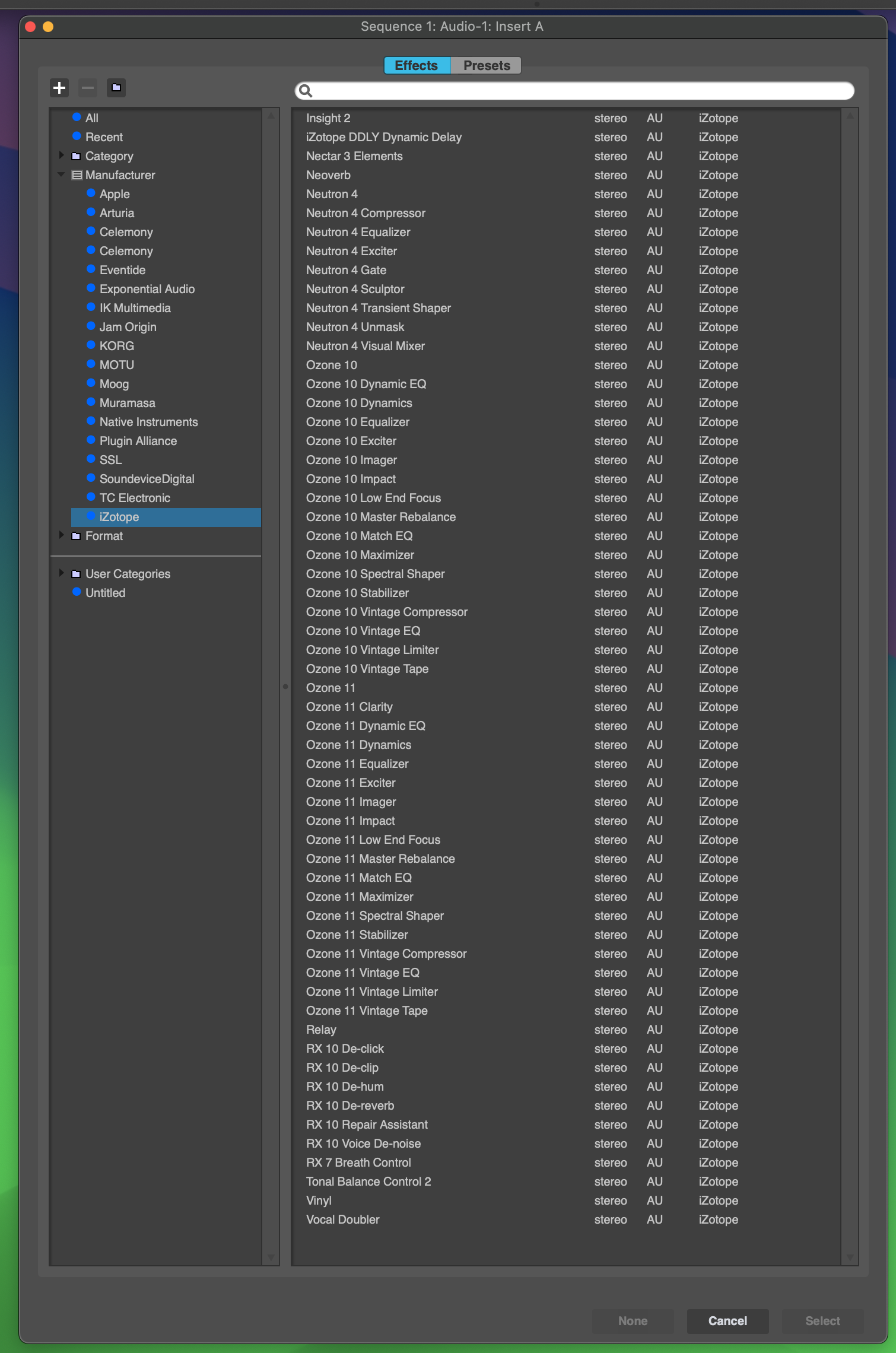This screenshot has width=896, height=1353.
Task: Select TC Electronic manufacturer
Action: [135, 498]
